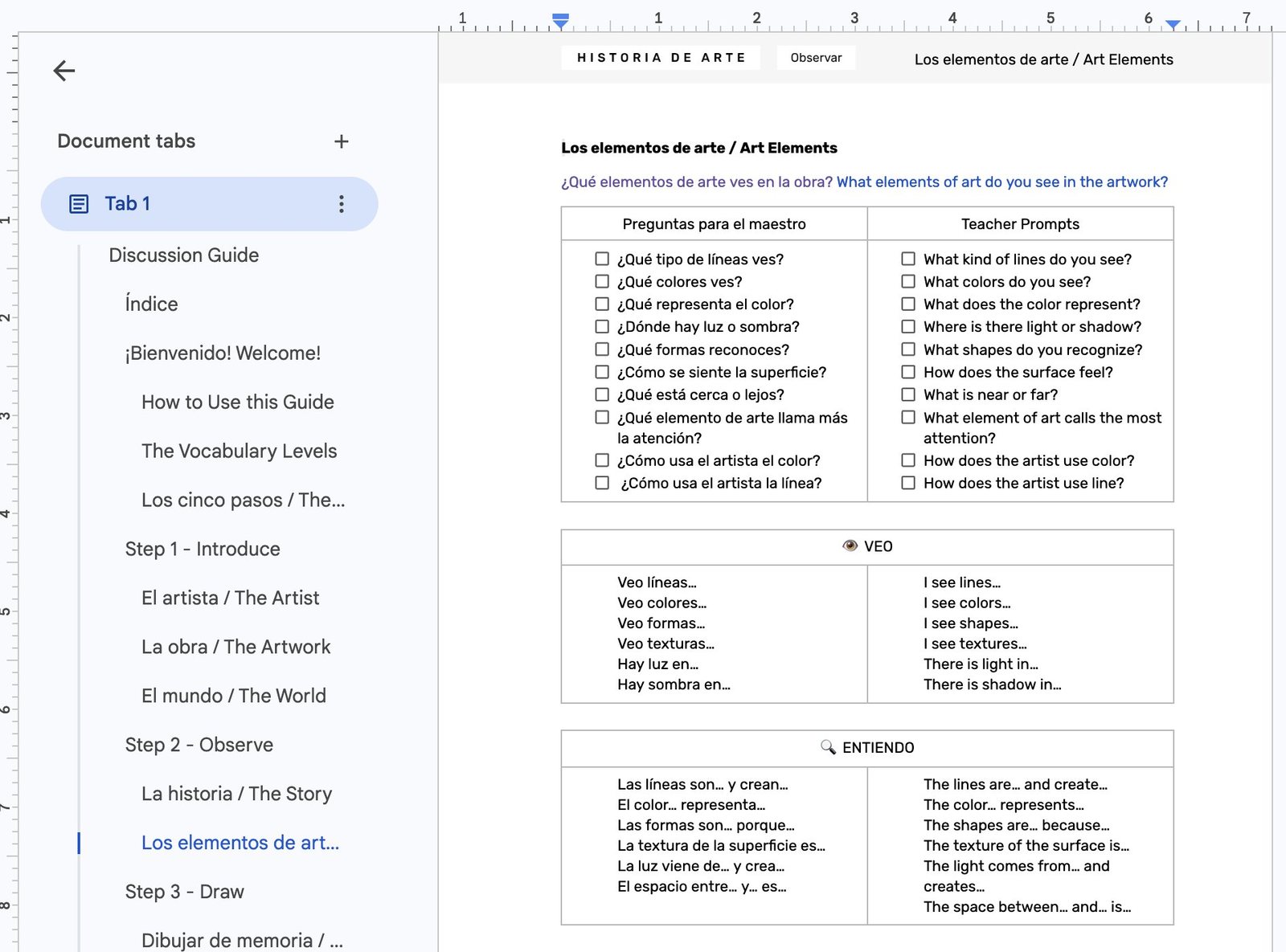Click the left indent marker on ruler
Screen dimensions: 1286x952
[561, 21]
